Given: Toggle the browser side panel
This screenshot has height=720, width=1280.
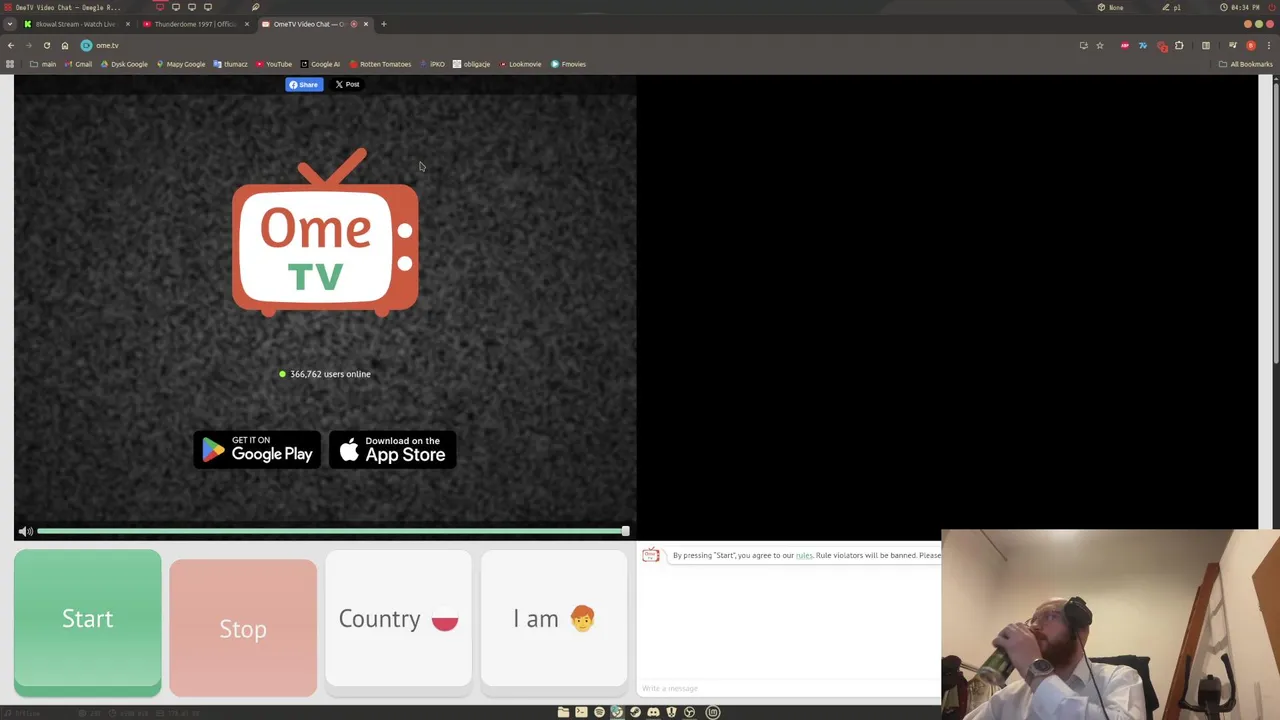Looking at the screenshot, I should [1206, 45].
